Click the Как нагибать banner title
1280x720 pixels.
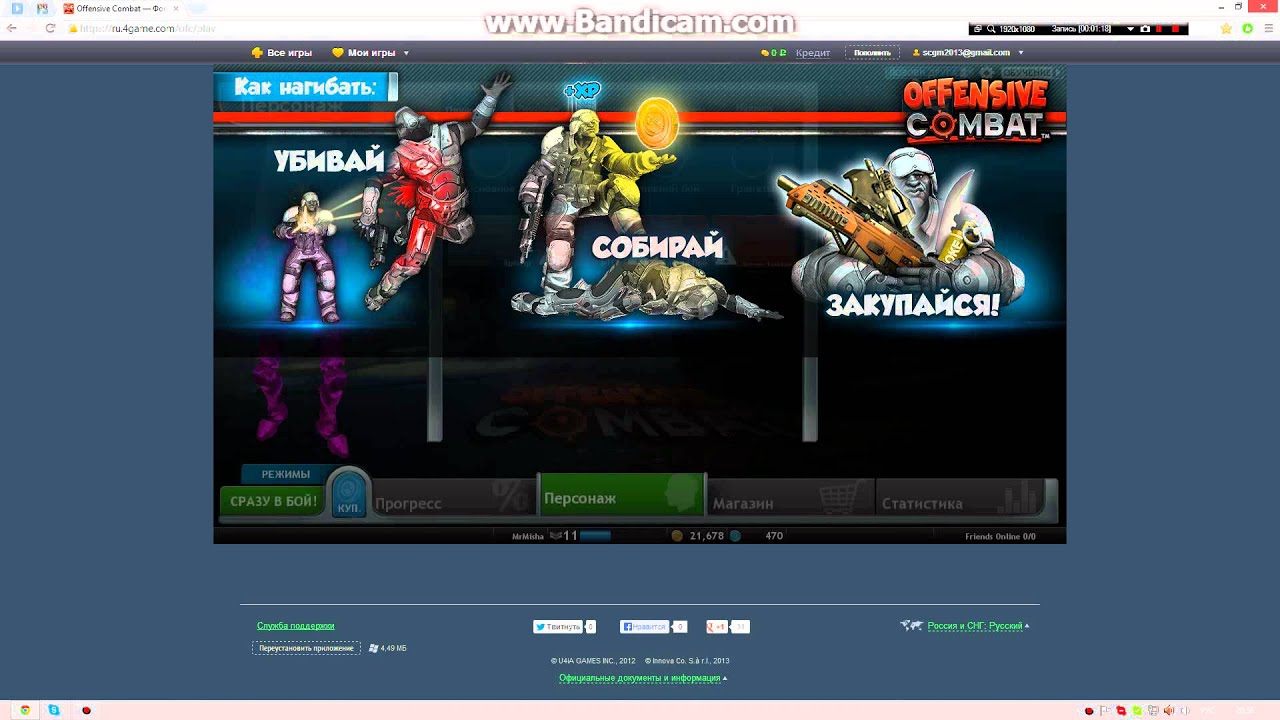(305, 87)
